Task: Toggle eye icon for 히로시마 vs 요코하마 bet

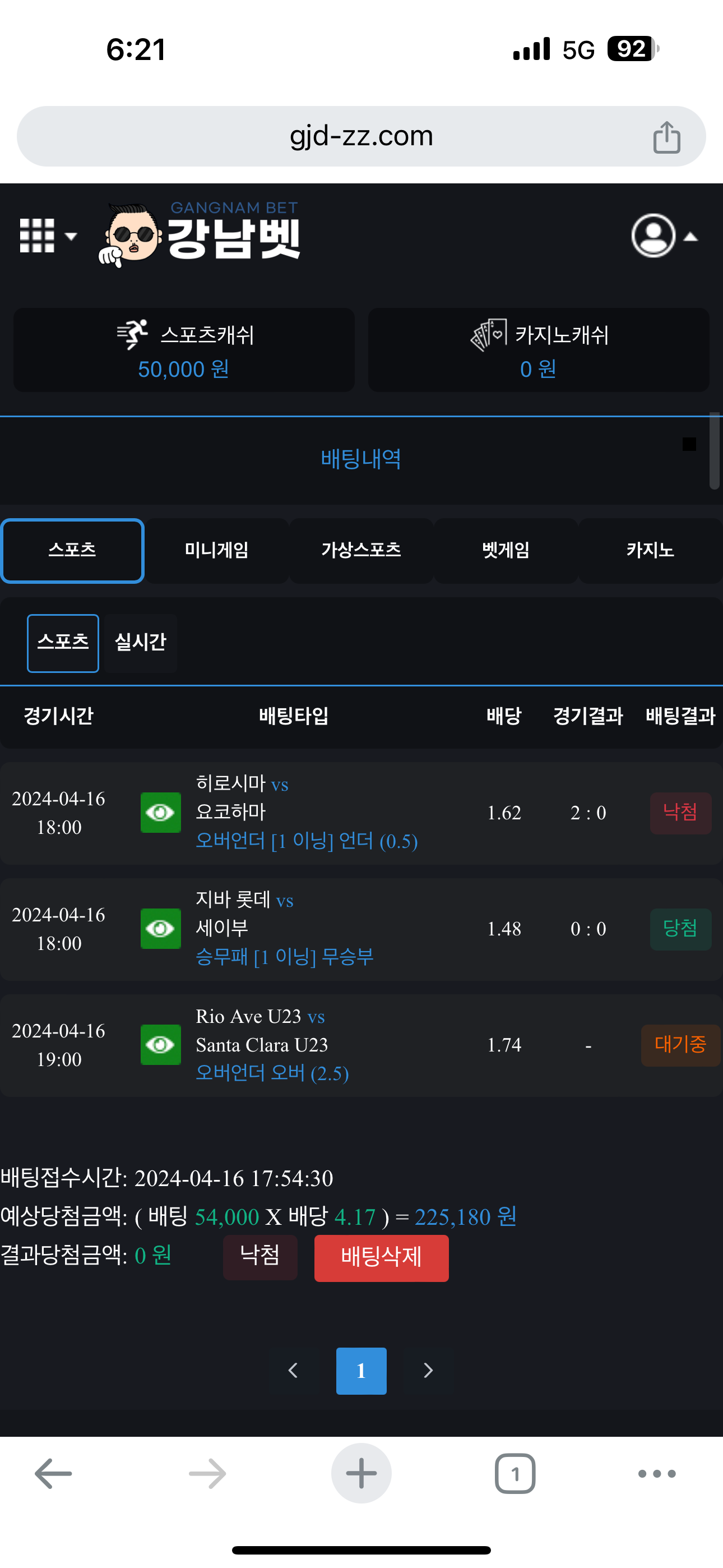Action: coord(161,812)
